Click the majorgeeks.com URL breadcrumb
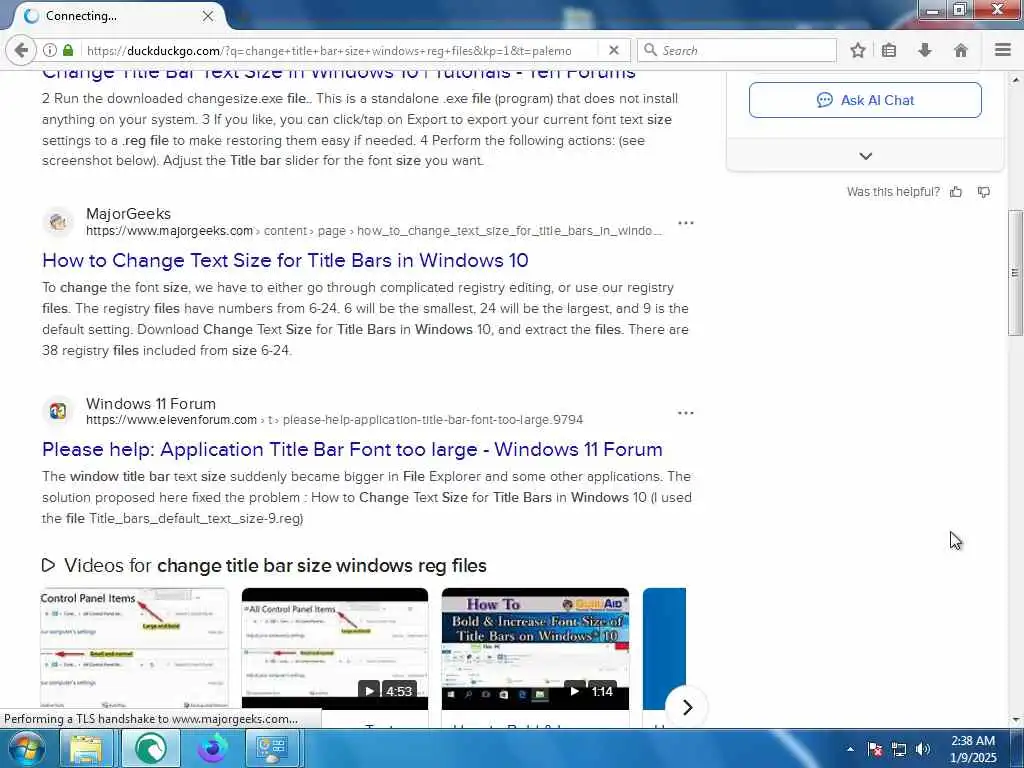1024x768 pixels. pyautogui.click(x=374, y=231)
